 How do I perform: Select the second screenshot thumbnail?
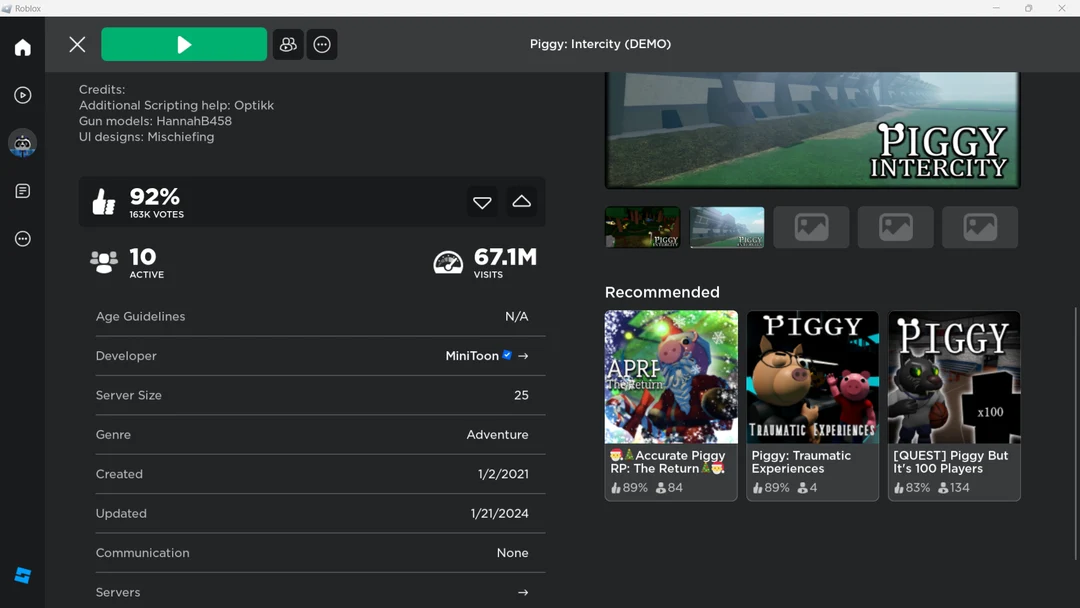727,227
